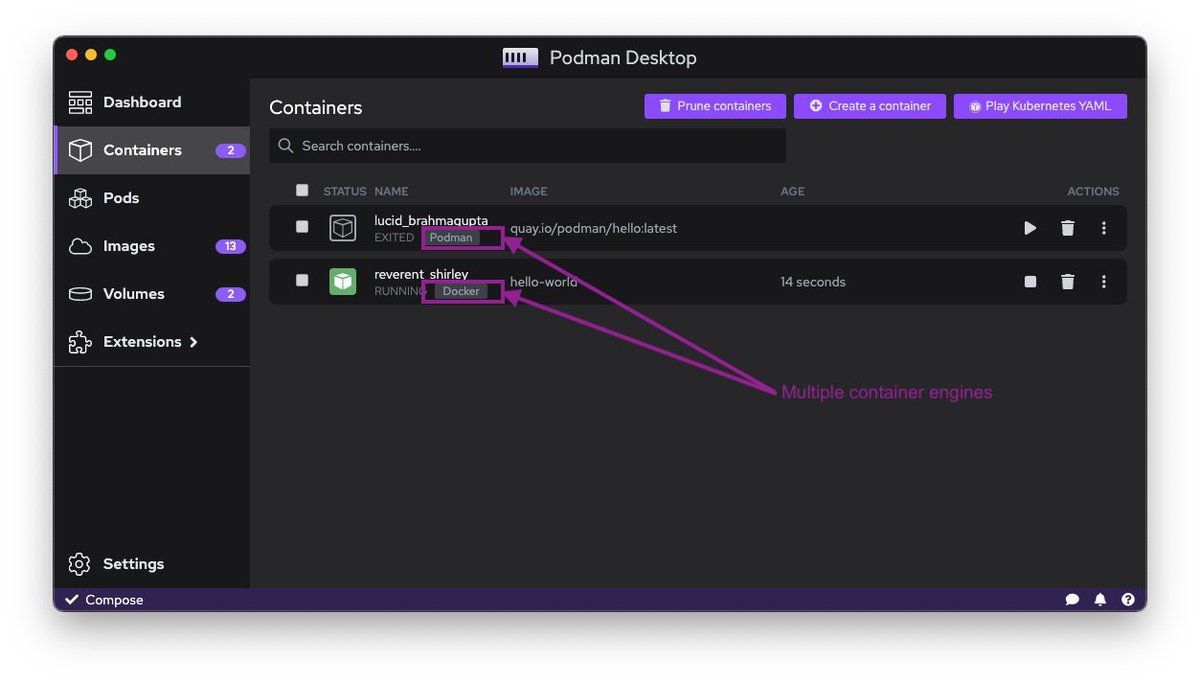Delete the lucid_brahmagupta container

pyautogui.click(x=1067, y=228)
